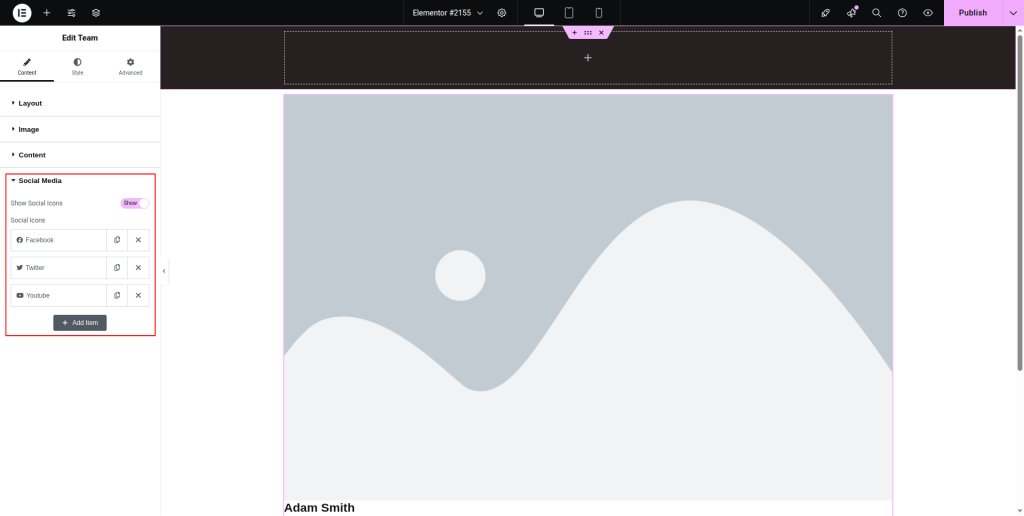Expand the Image section
The width and height of the screenshot is (1024, 516).
[x=80, y=129]
